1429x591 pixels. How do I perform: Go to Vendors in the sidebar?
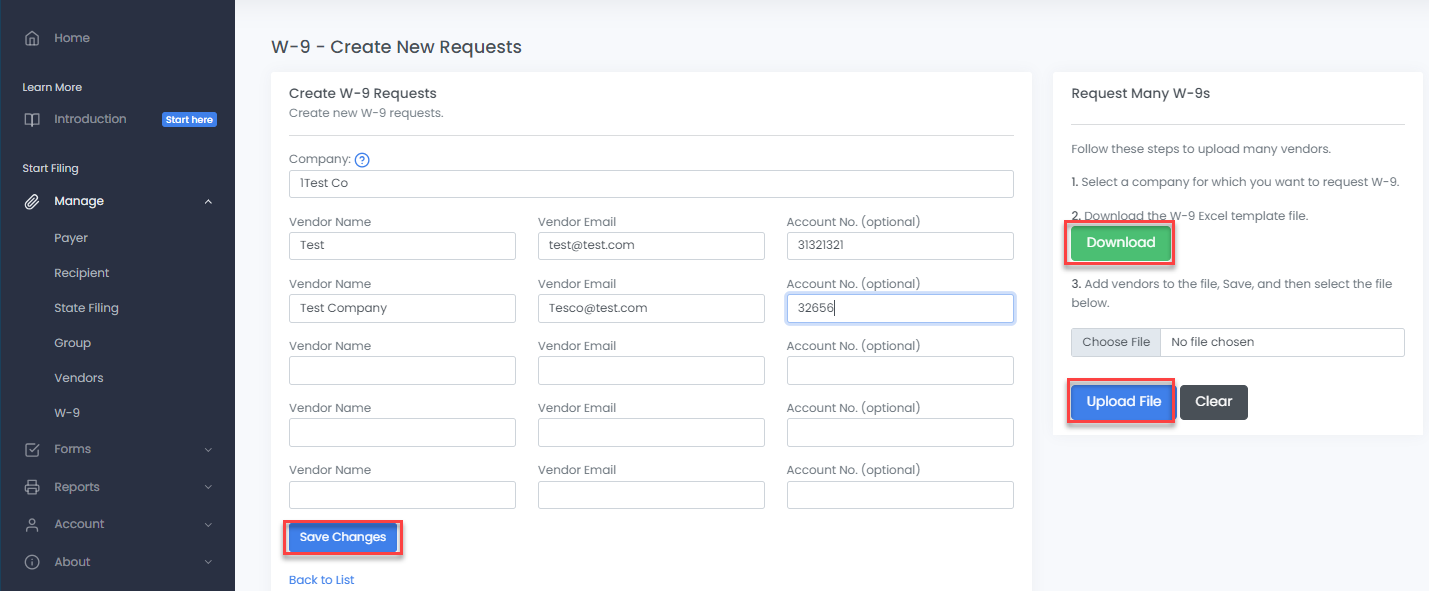79,378
